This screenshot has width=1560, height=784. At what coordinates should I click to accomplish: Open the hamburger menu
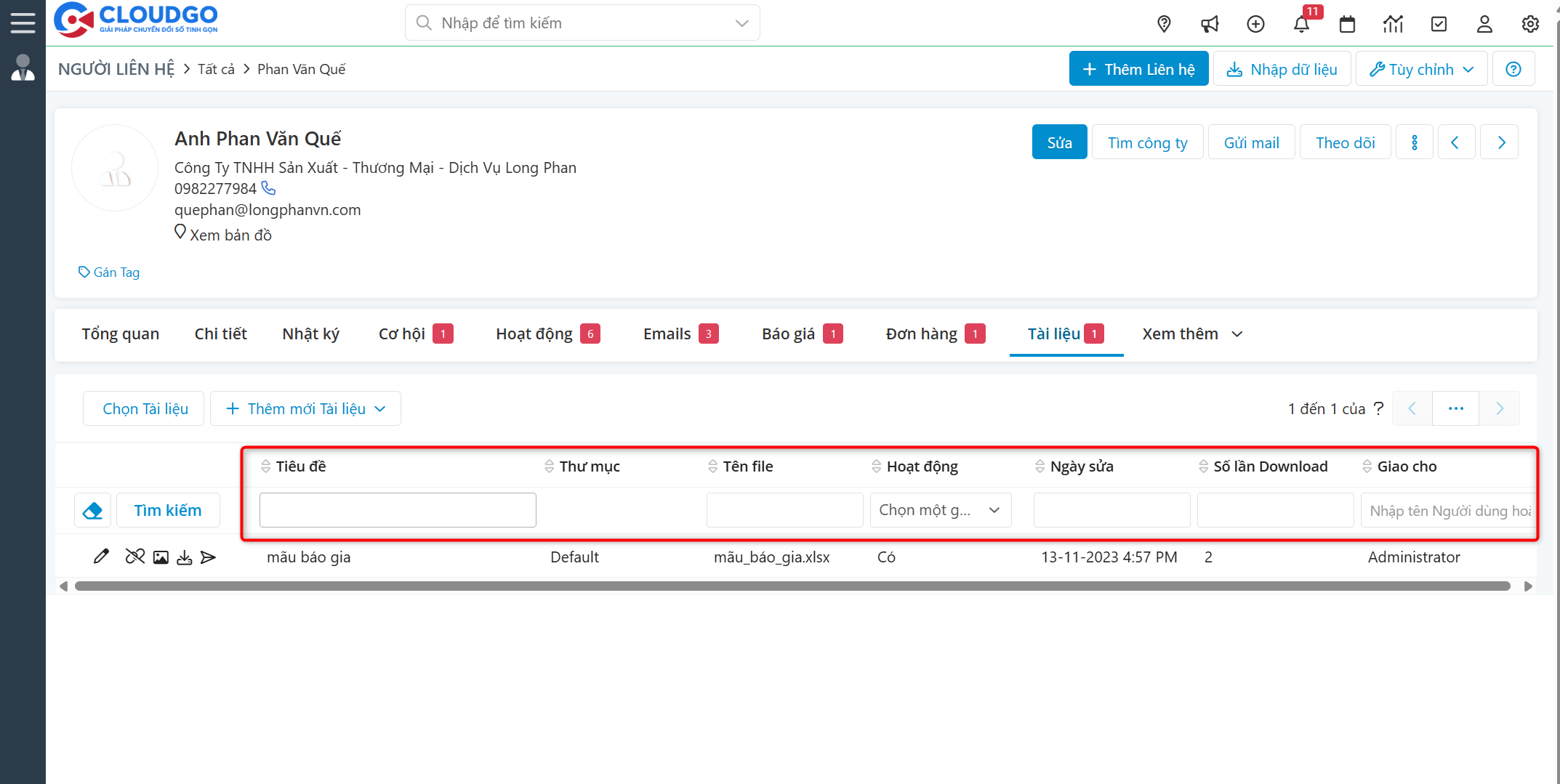coord(23,23)
